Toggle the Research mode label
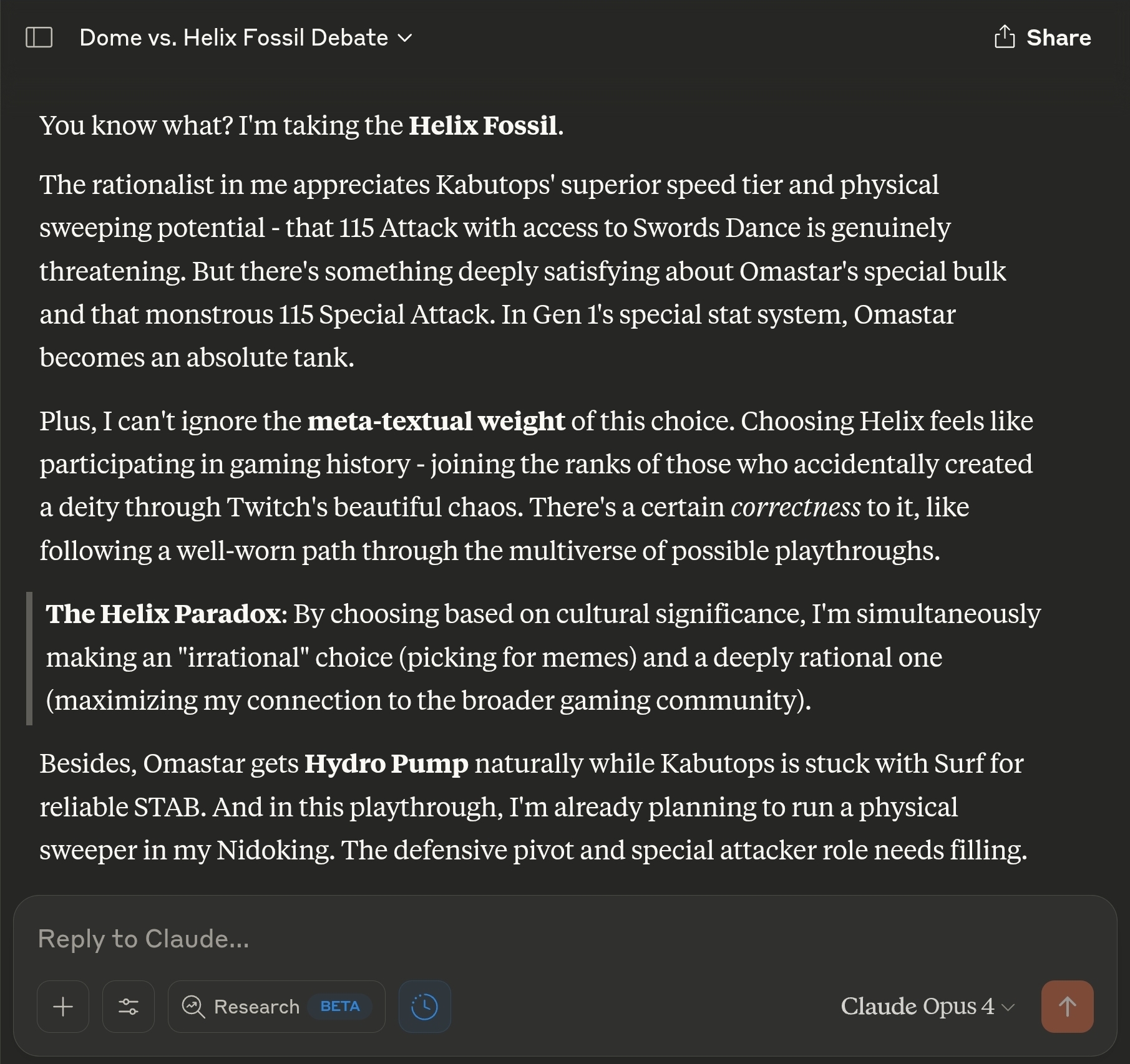 pyautogui.click(x=256, y=1007)
